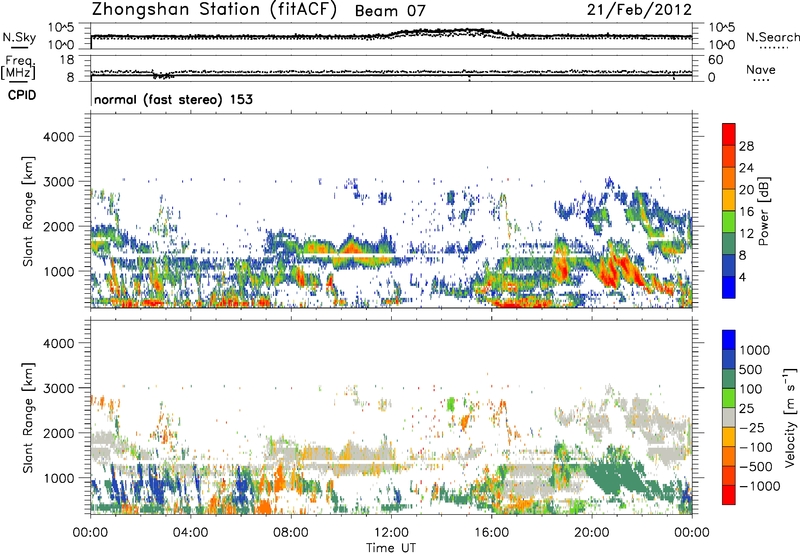Click the 60 tick on the Nave axis
Viewport: 800px width, 554px height.
(715, 60)
